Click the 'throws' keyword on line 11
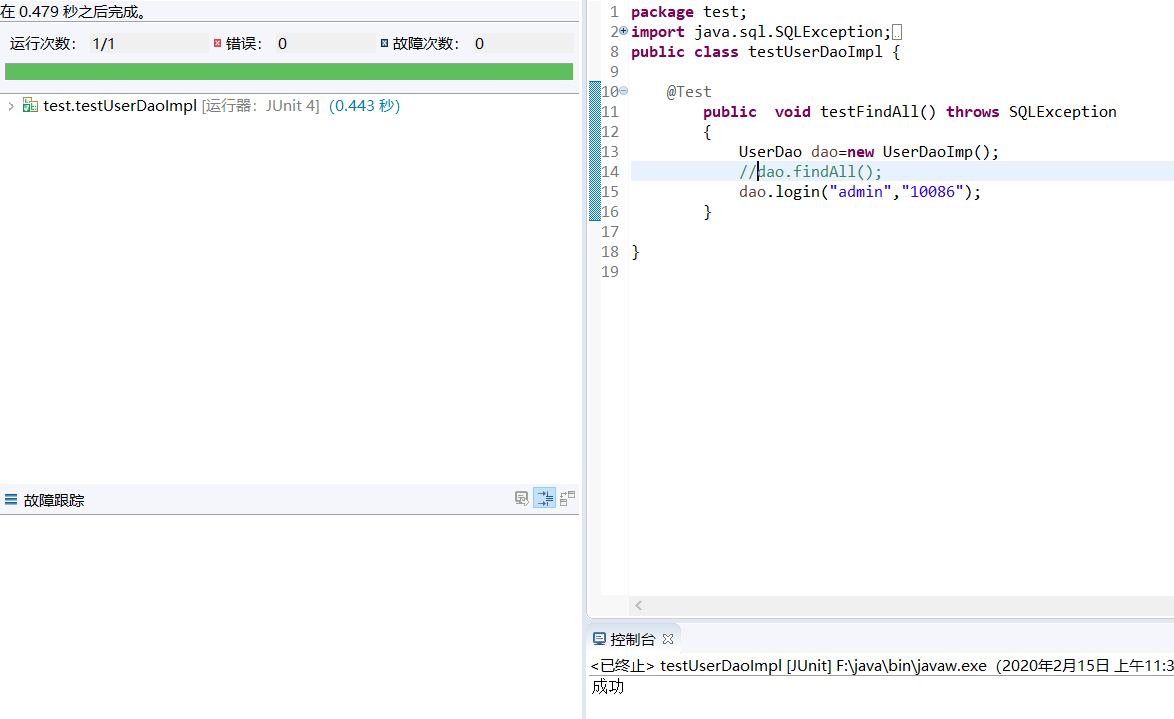1174x719 pixels. [973, 112]
